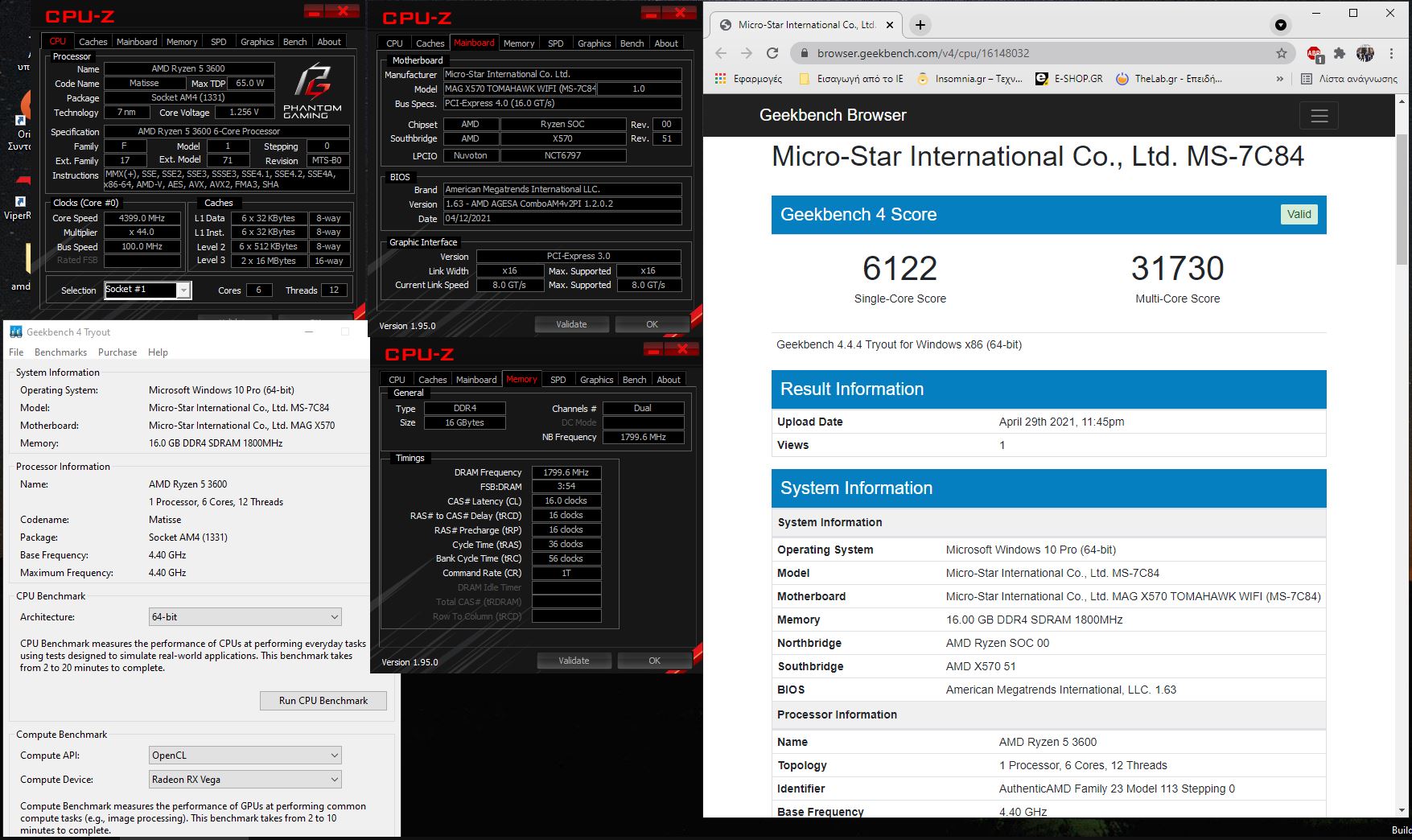Click OK in CPU-Z Memory window

654,661
